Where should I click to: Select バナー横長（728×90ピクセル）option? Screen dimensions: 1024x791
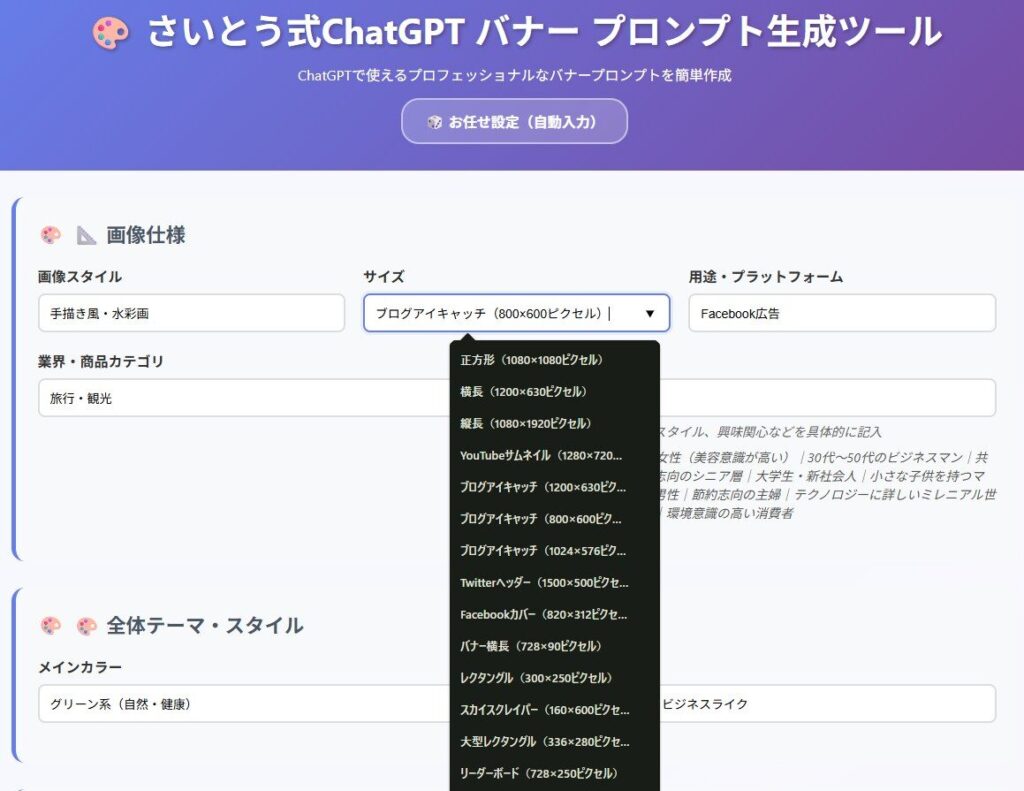pyautogui.click(x=554, y=646)
